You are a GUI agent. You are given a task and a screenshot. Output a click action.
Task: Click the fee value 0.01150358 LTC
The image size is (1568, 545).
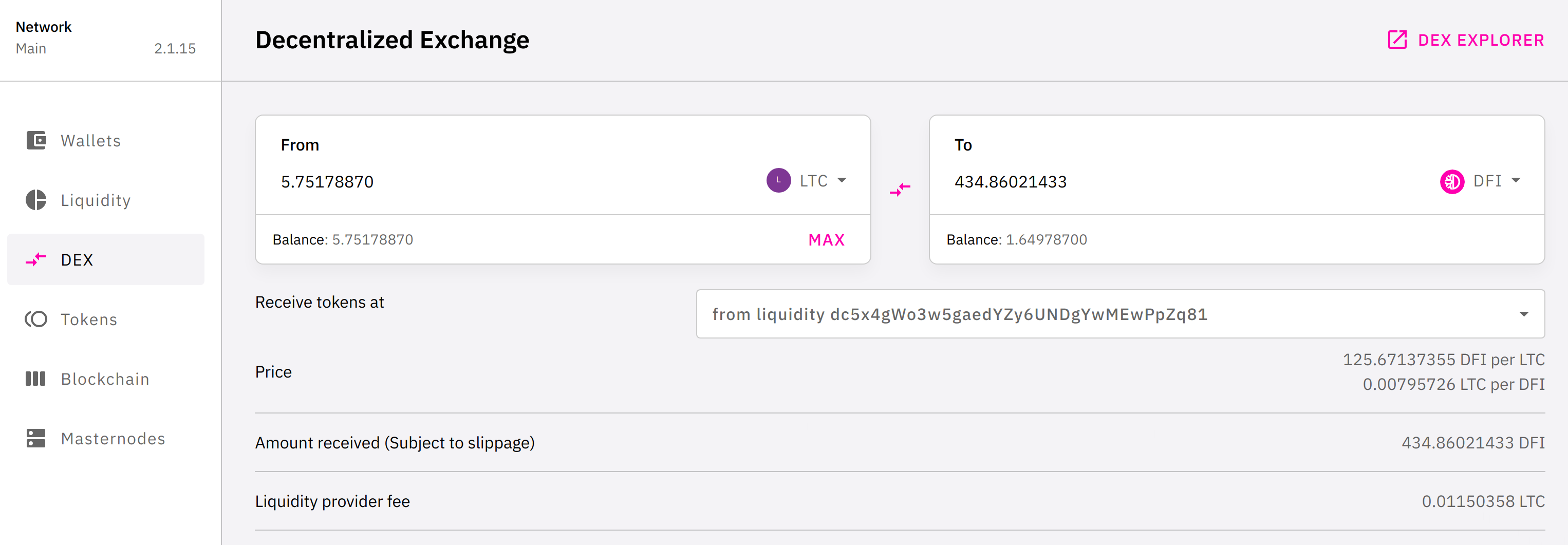tap(1483, 502)
